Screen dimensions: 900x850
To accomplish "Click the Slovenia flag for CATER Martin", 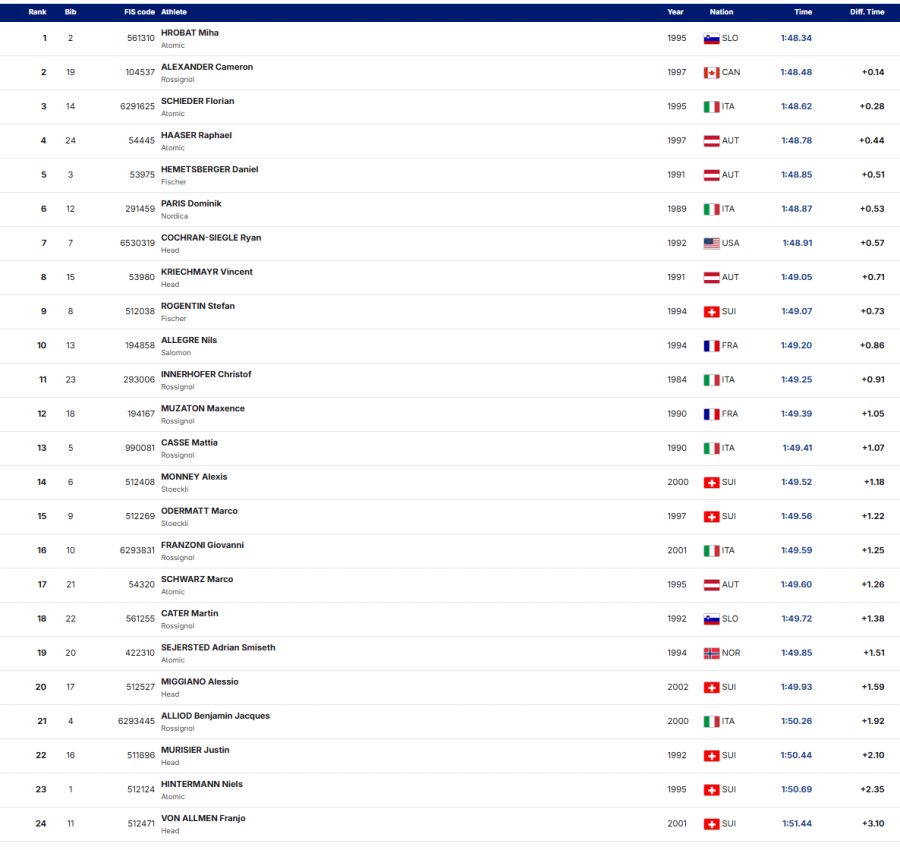I will [711, 619].
